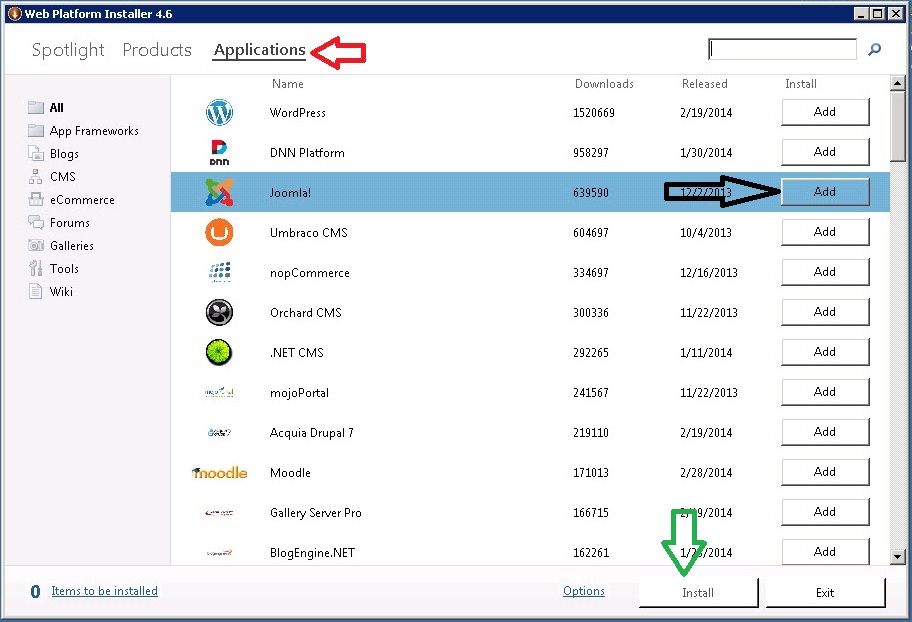Select the All category label
This screenshot has height=622, width=912.
pos(56,108)
